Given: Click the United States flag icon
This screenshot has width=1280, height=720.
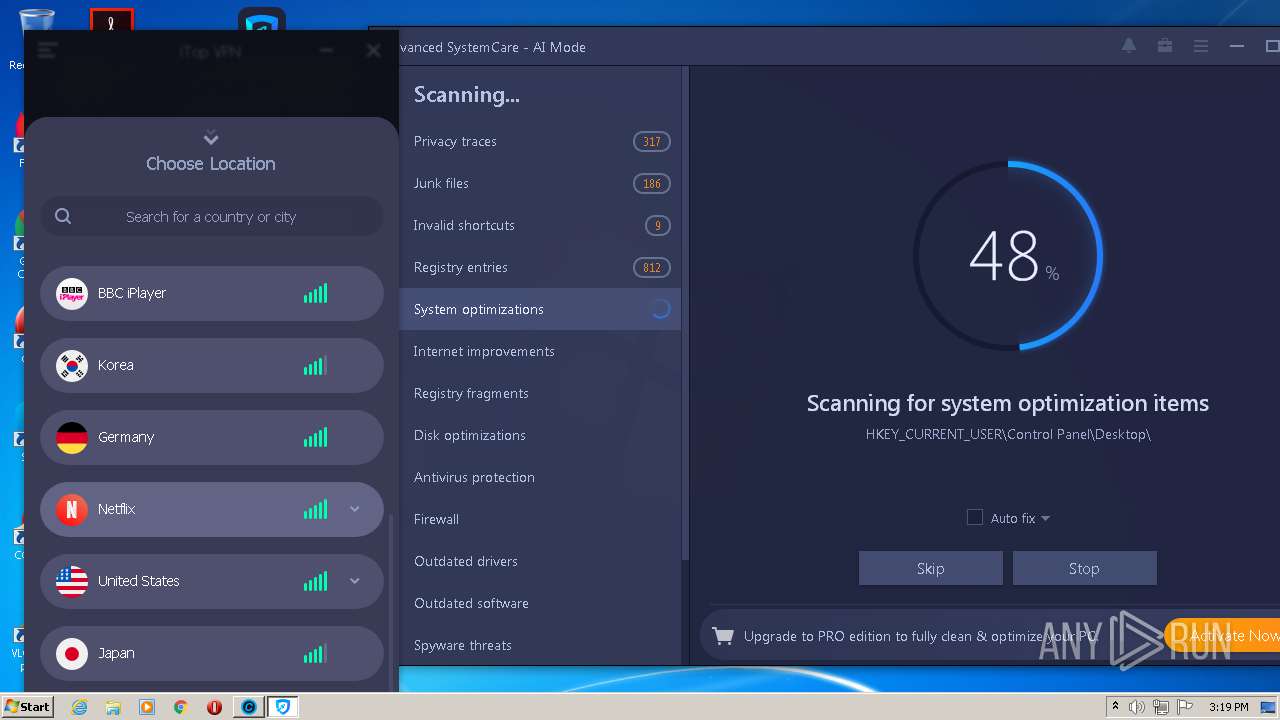Looking at the screenshot, I should [x=72, y=581].
